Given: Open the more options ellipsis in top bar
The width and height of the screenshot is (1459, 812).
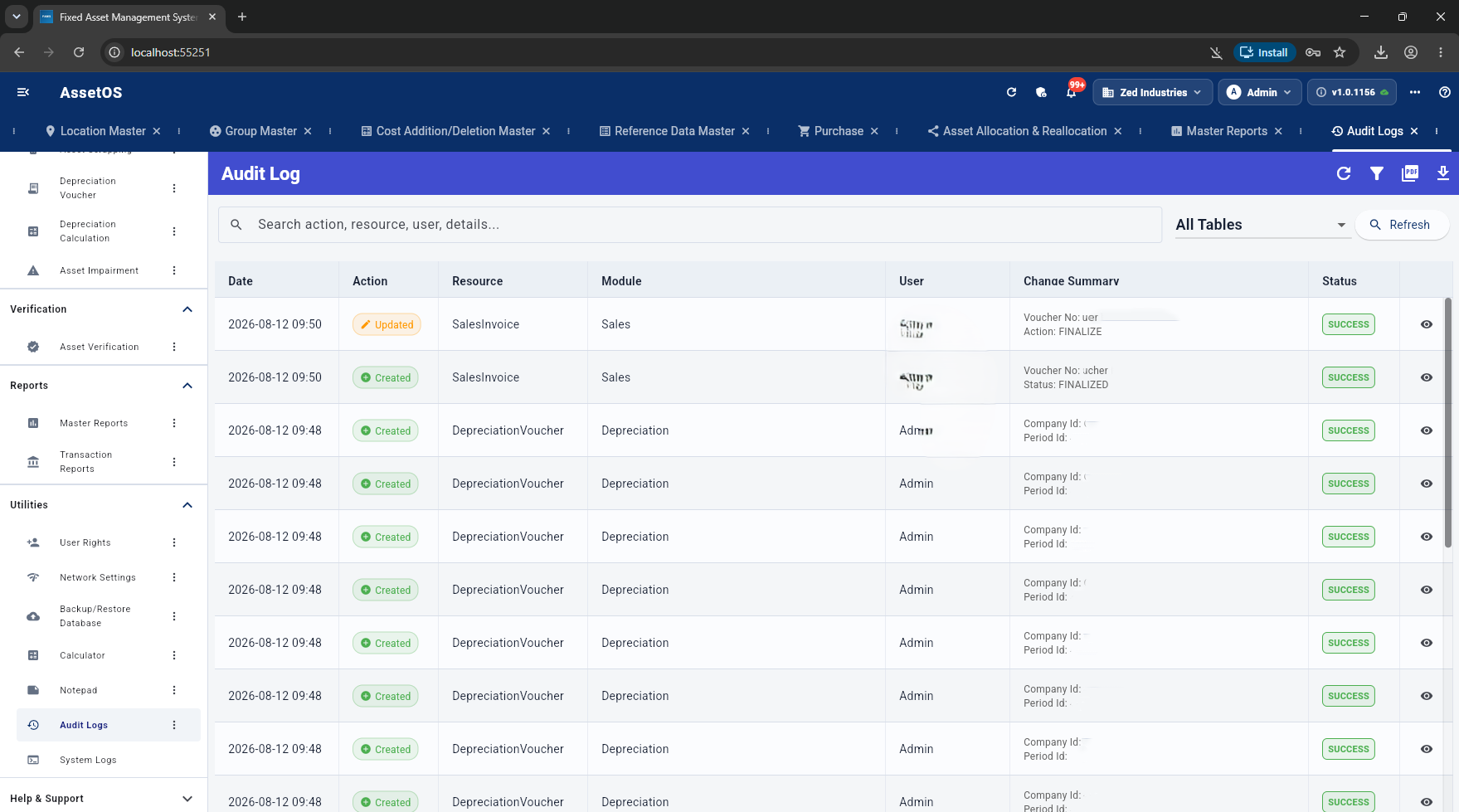Looking at the screenshot, I should [1415, 92].
